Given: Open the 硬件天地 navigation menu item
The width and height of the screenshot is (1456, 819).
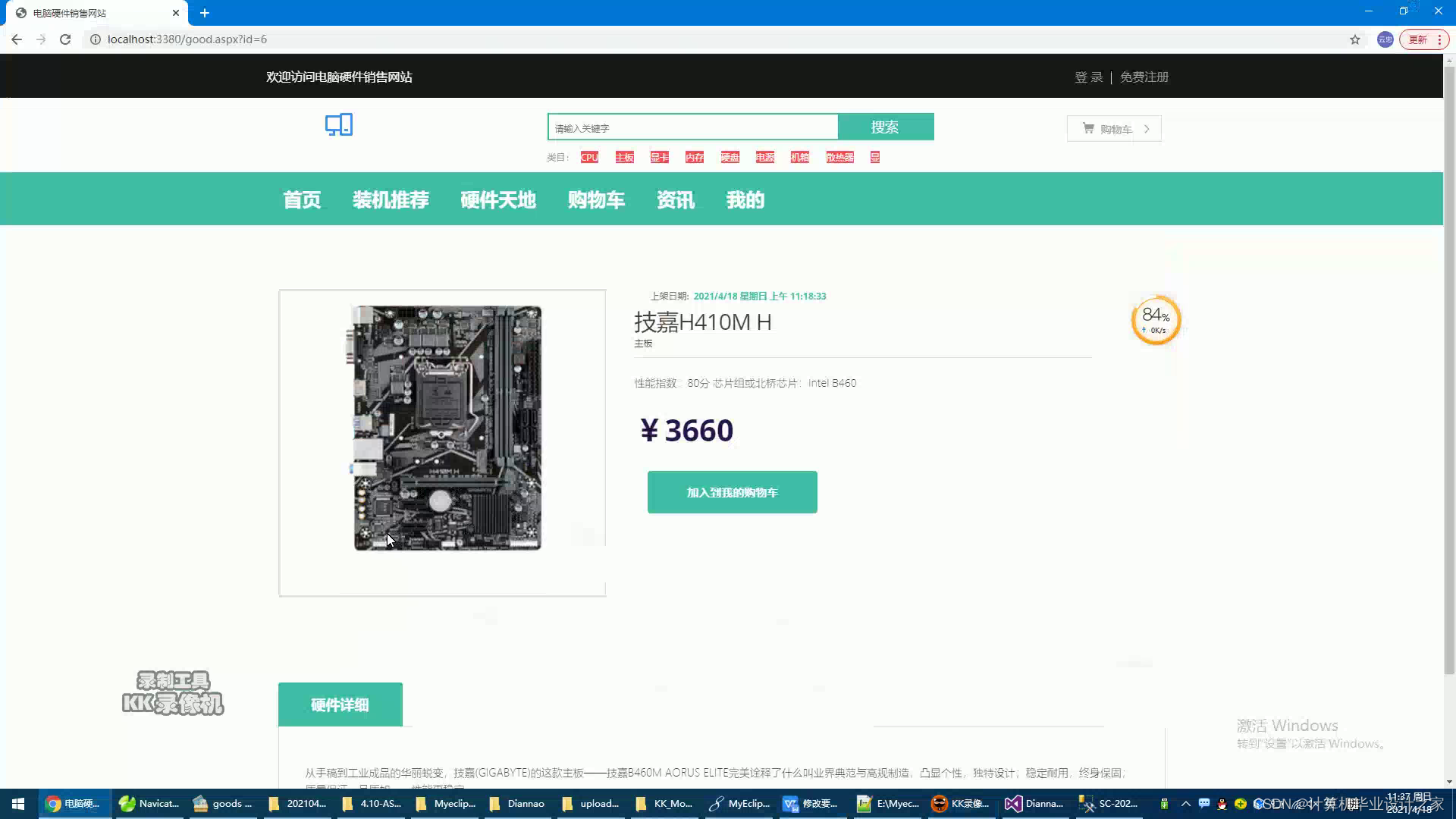Looking at the screenshot, I should coord(498,200).
